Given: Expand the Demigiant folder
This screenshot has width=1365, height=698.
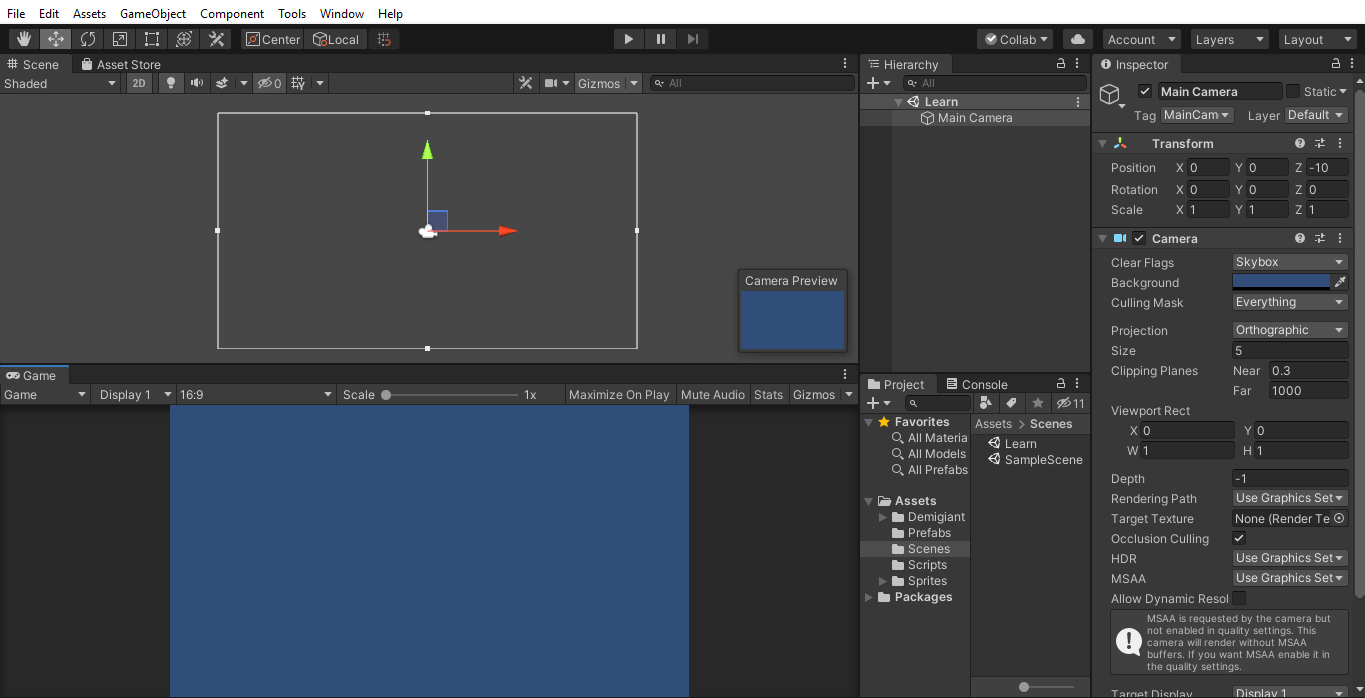Looking at the screenshot, I should tap(883, 517).
